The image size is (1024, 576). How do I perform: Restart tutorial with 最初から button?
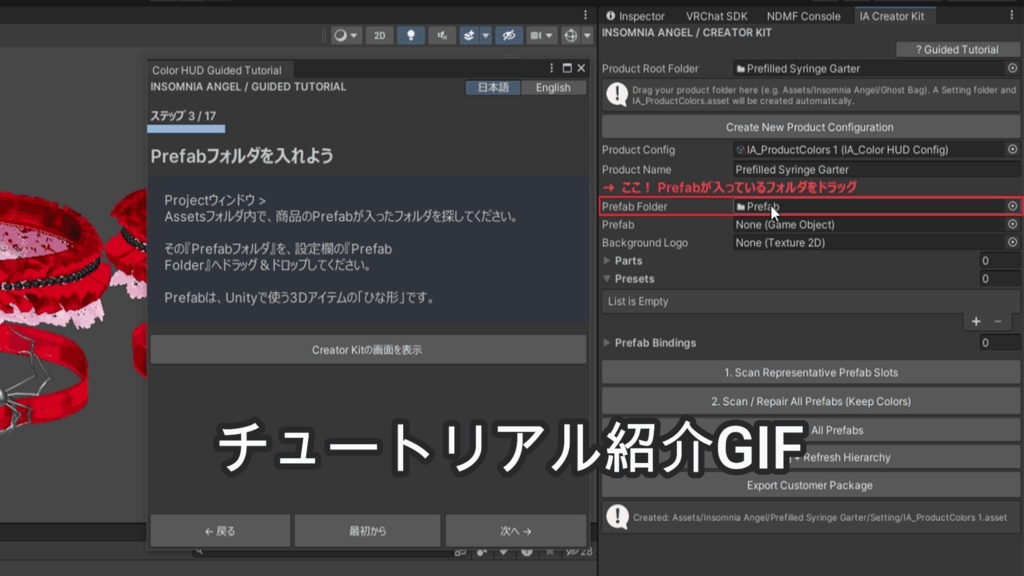(368, 531)
